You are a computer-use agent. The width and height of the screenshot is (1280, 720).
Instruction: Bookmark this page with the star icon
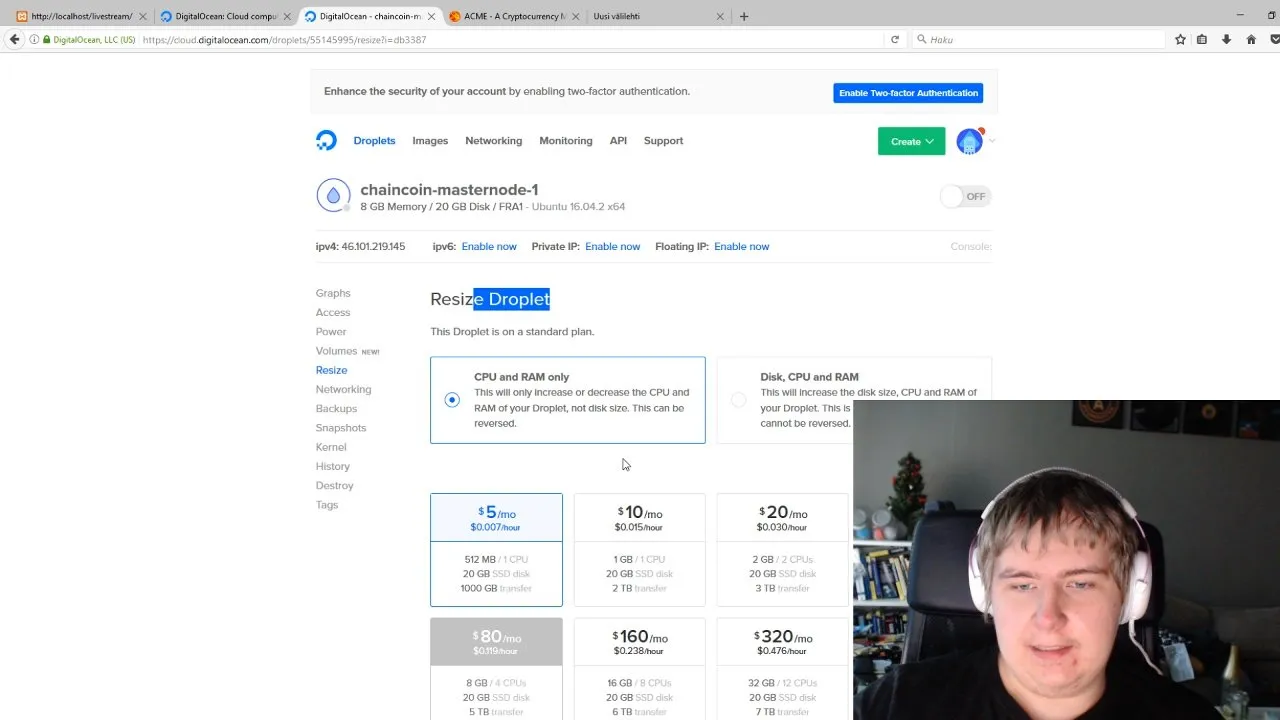click(x=1180, y=39)
